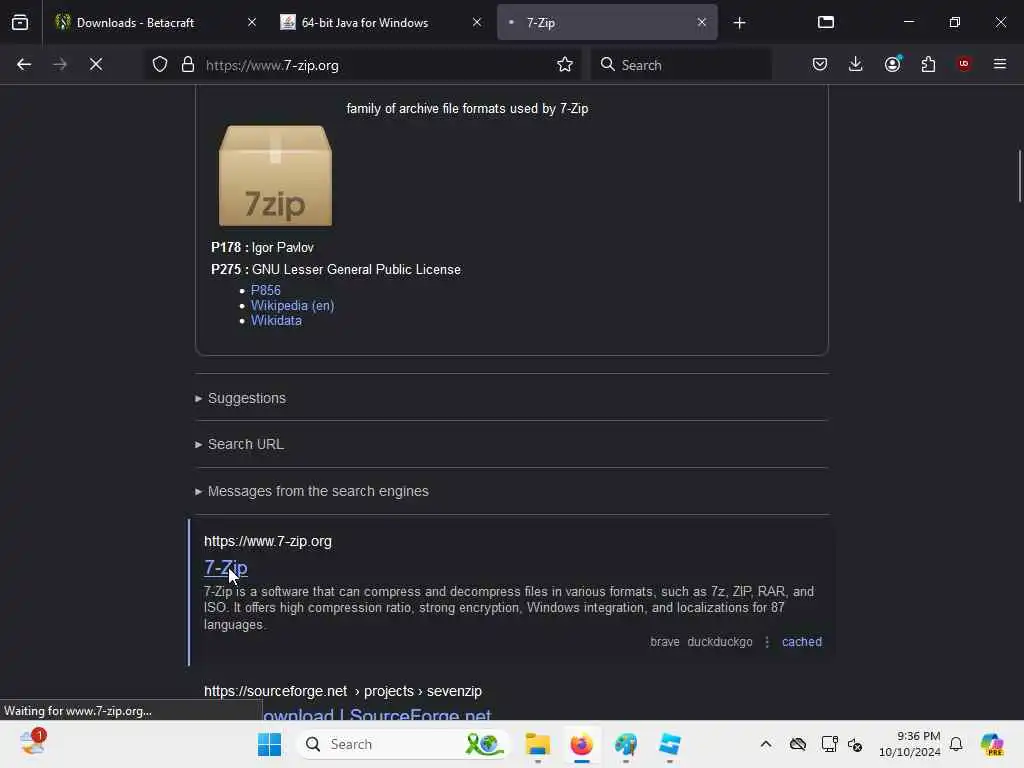Open Firefox downloads panel

[x=856, y=64]
